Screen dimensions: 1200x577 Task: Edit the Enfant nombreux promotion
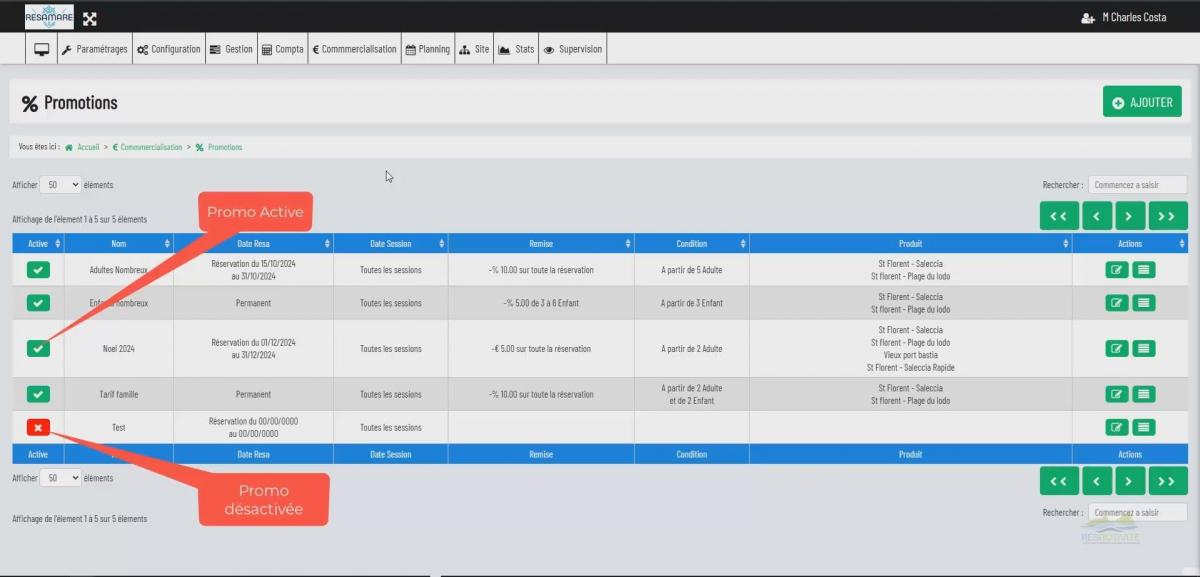tap(1116, 302)
